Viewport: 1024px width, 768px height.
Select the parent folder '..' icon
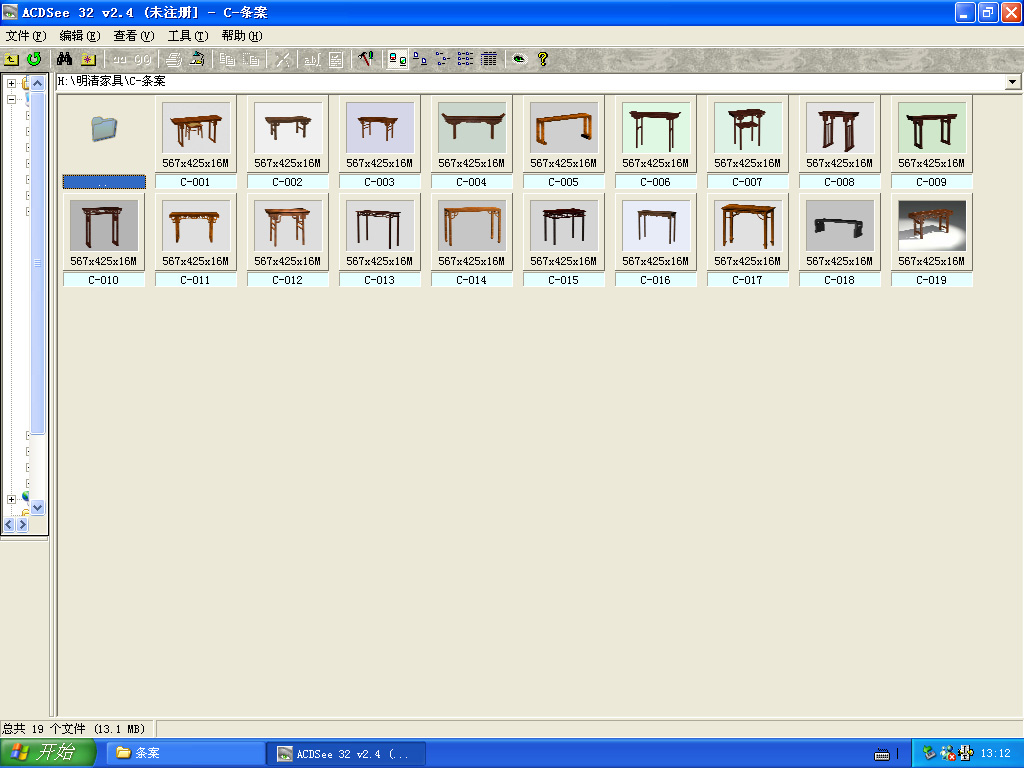(x=104, y=129)
